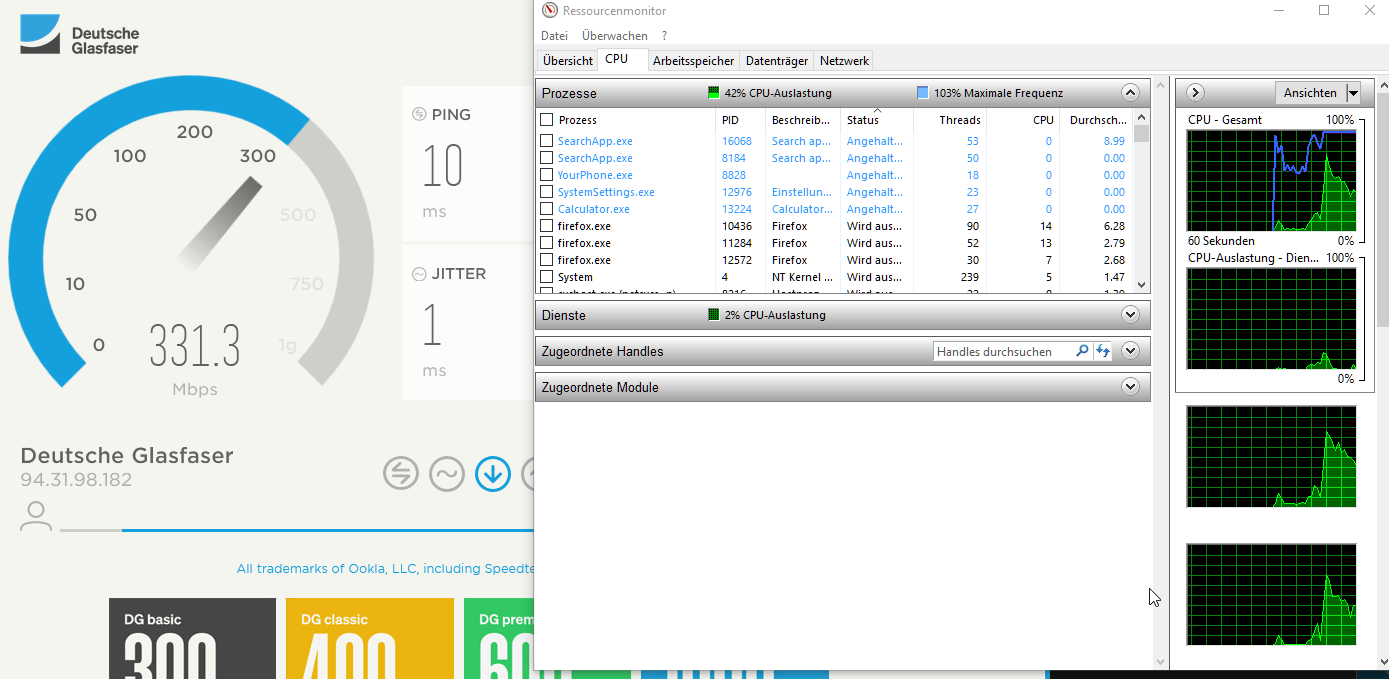
Task: Tick the checkbox for SearchApp.exe PID 16068
Action: (x=547, y=141)
